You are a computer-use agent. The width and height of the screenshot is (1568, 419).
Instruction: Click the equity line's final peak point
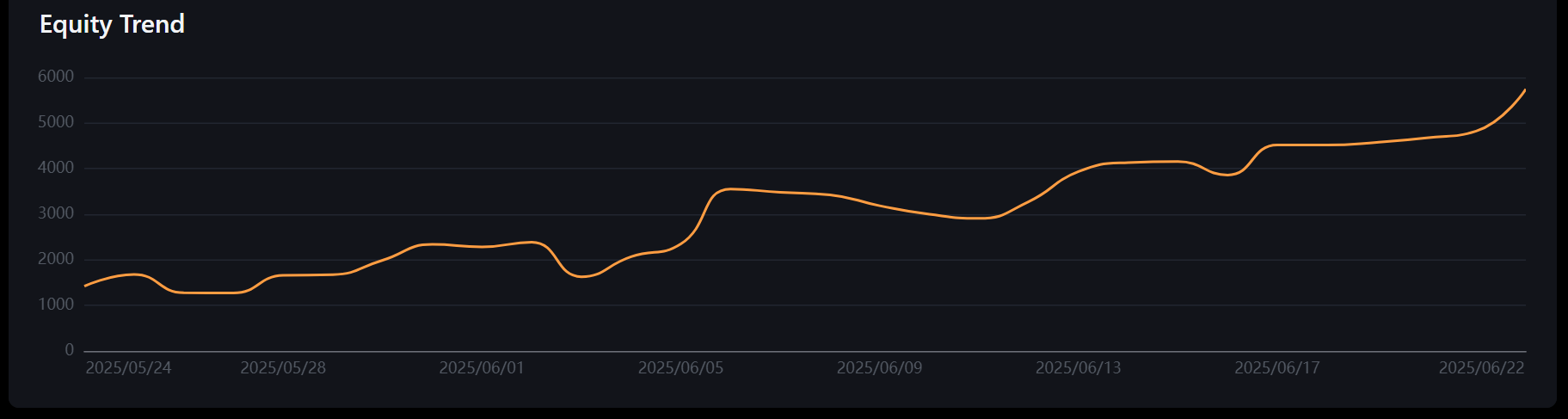pos(1525,89)
